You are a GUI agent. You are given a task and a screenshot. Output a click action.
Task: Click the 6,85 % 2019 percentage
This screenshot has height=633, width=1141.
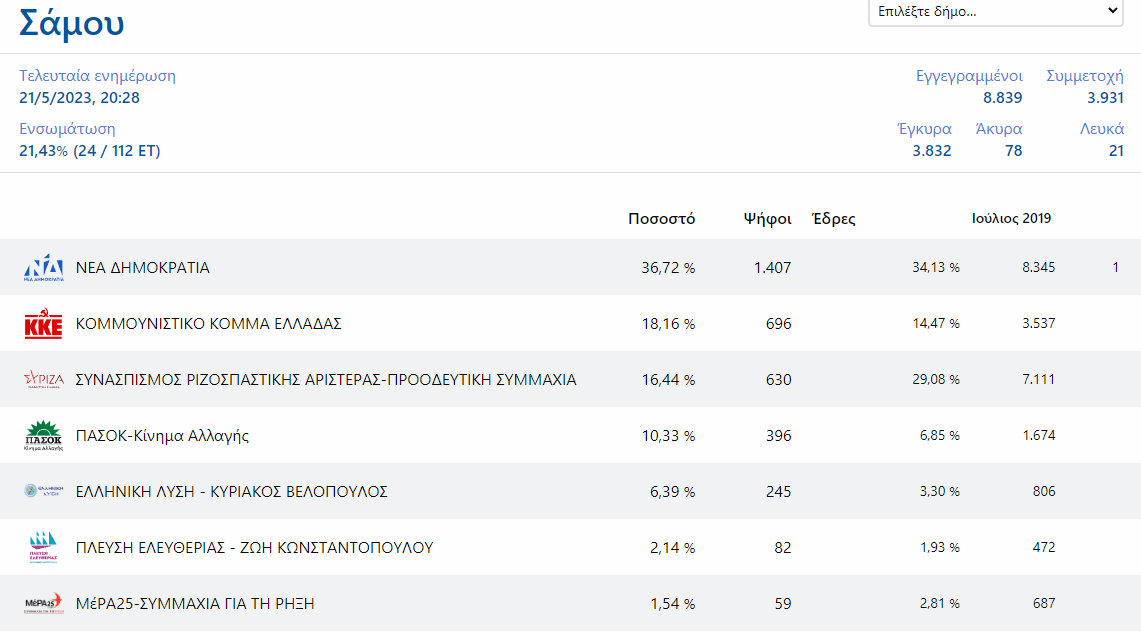[939, 436]
